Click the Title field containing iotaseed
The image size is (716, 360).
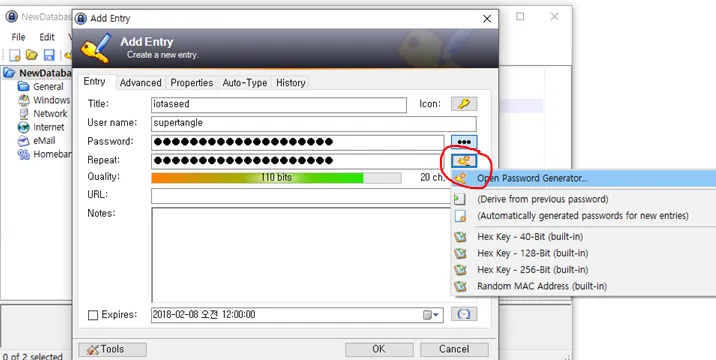(279, 105)
